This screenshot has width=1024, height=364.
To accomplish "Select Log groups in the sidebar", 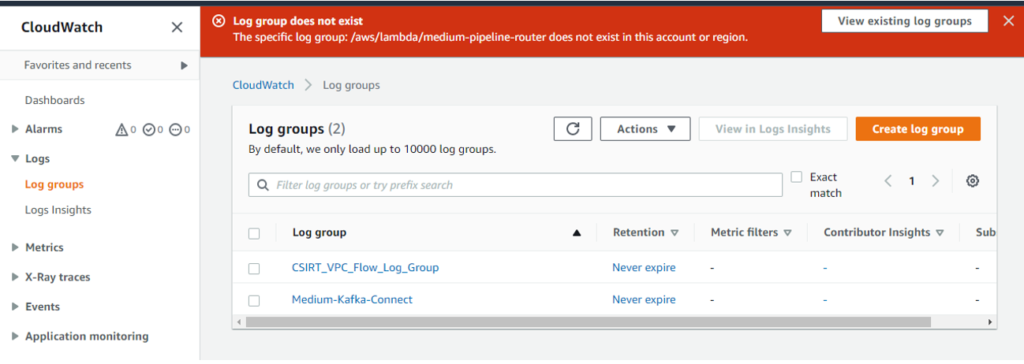I will point(54,184).
